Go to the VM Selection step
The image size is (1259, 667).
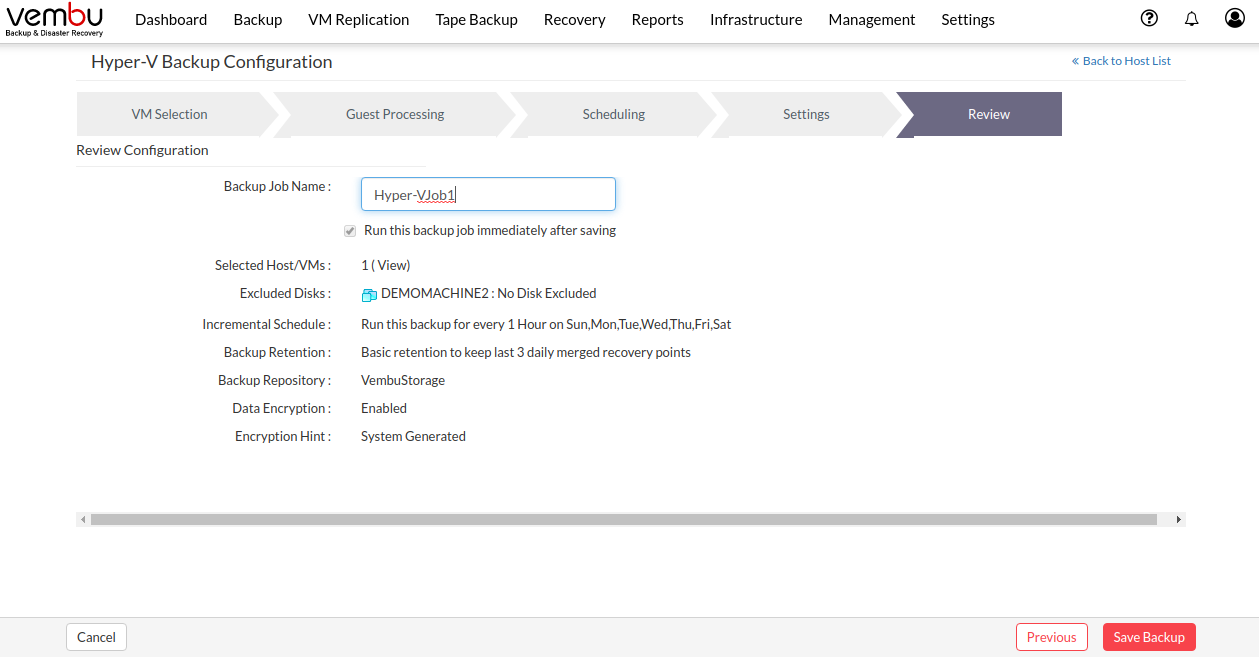click(170, 114)
